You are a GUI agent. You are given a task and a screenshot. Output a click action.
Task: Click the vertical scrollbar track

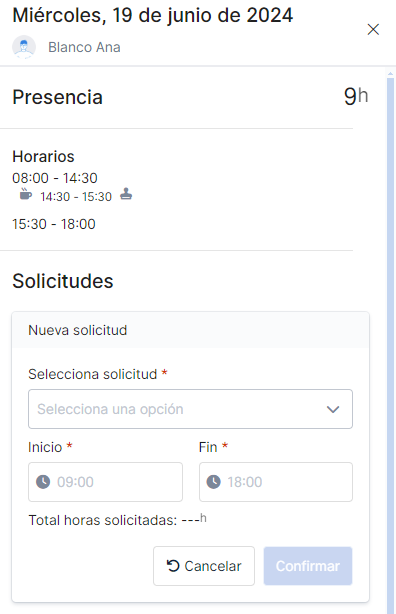tap(391, 345)
